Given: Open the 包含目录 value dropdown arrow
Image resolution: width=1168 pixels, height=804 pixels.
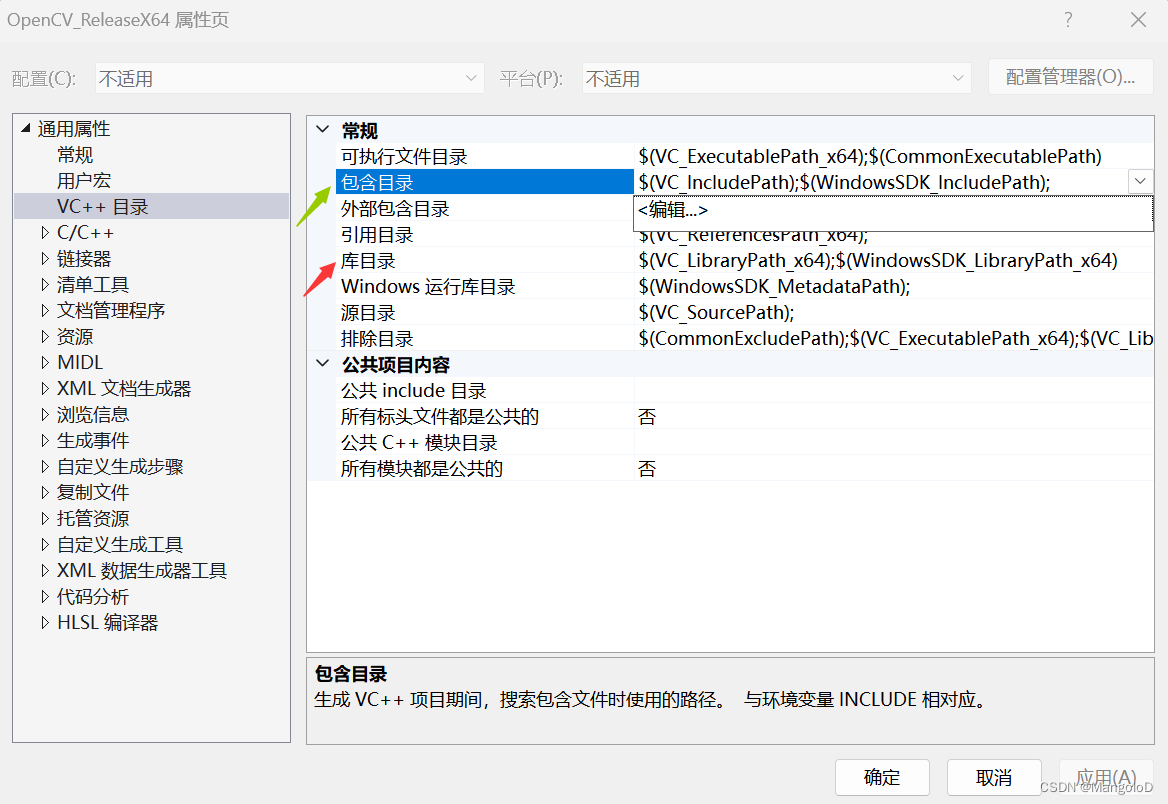Looking at the screenshot, I should [1140, 181].
